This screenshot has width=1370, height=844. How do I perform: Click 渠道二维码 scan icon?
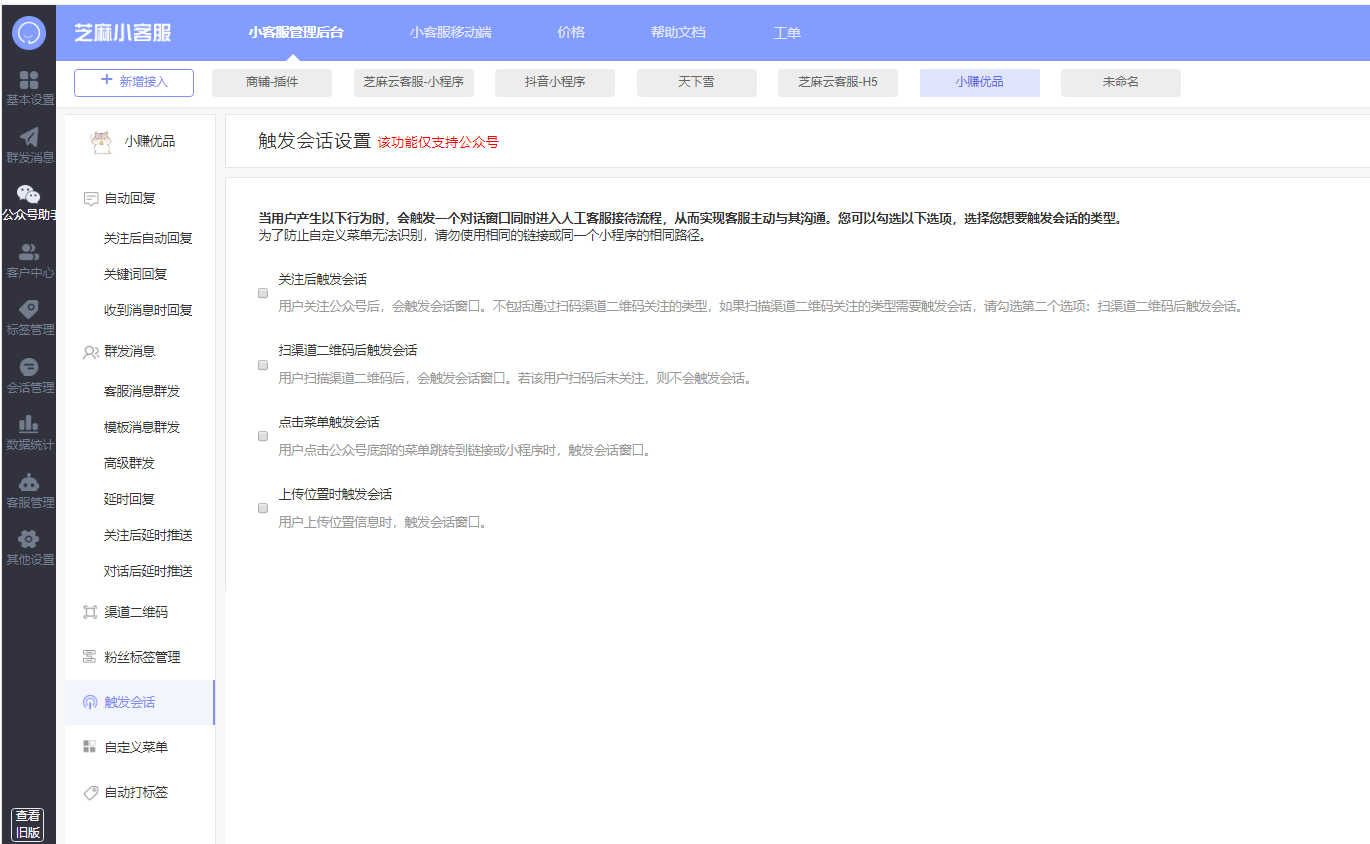click(x=90, y=612)
